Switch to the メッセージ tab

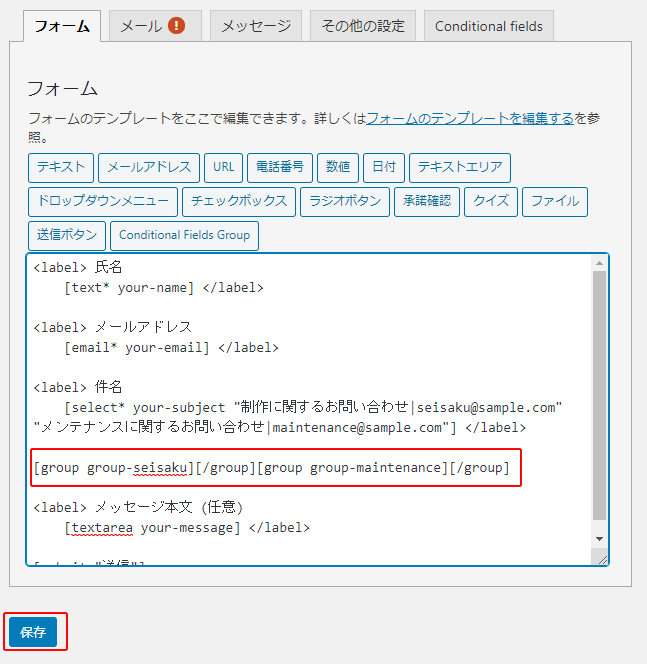point(256,26)
